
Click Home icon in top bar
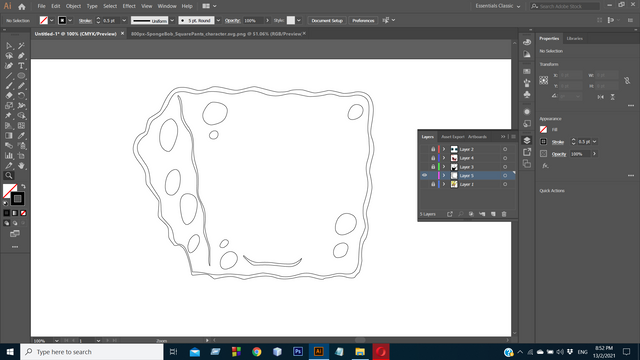click(x=22, y=7)
